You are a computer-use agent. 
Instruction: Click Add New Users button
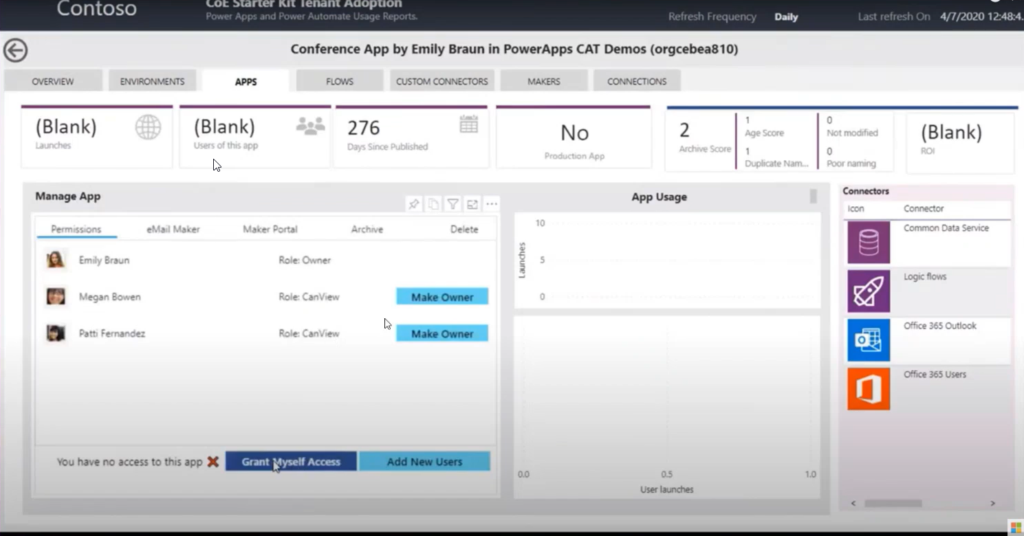424,462
